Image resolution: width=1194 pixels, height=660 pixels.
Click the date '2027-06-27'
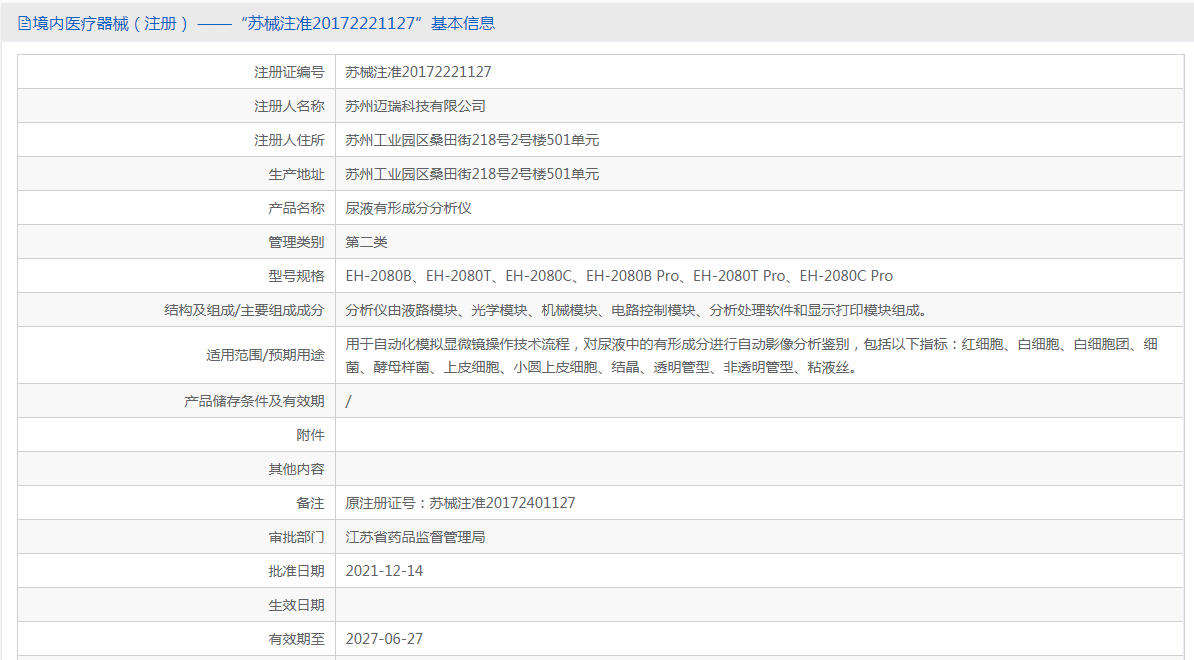tap(384, 639)
